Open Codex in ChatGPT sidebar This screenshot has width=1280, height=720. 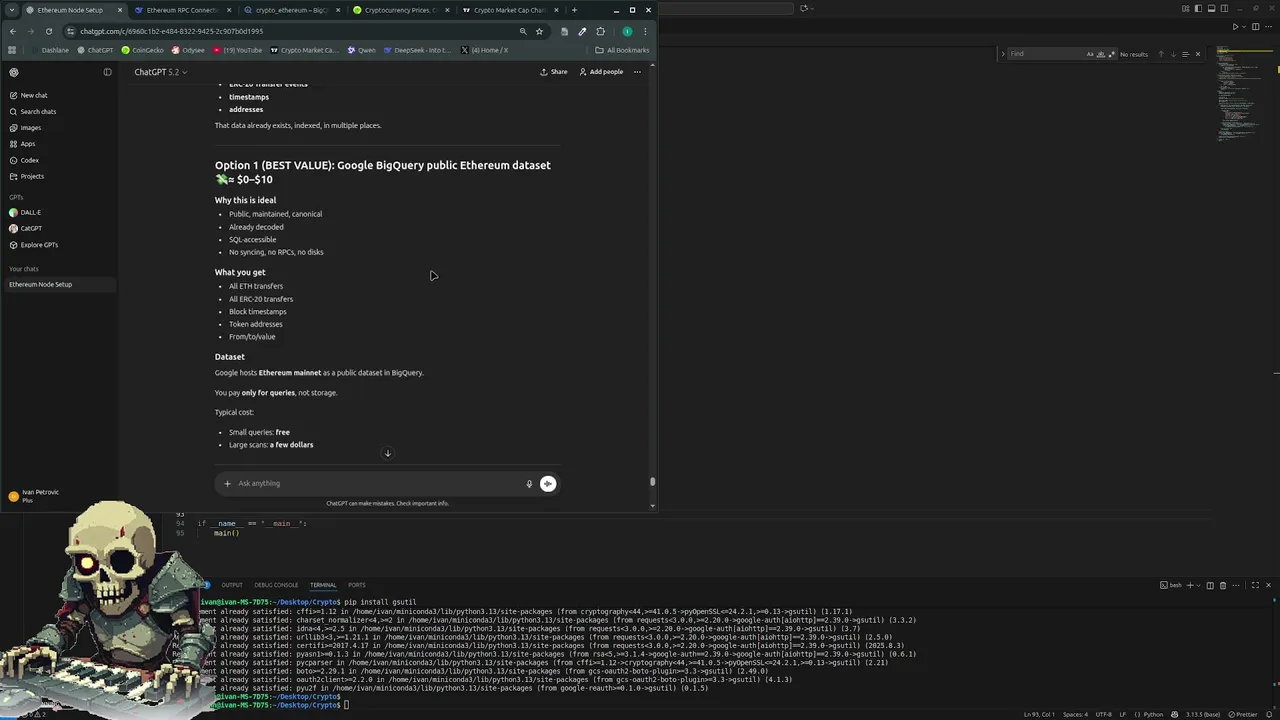[x=24, y=160]
